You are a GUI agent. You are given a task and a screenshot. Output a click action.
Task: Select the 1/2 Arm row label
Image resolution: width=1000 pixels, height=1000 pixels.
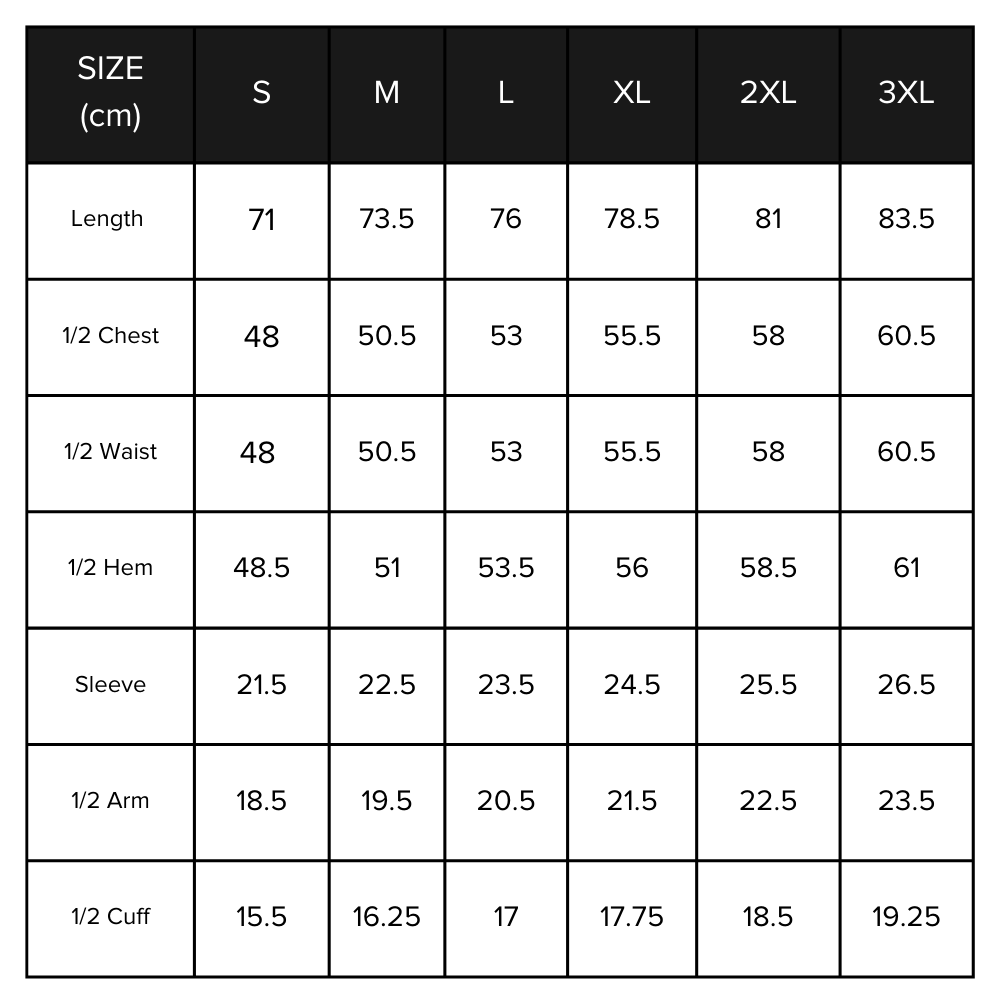click(x=110, y=801)
